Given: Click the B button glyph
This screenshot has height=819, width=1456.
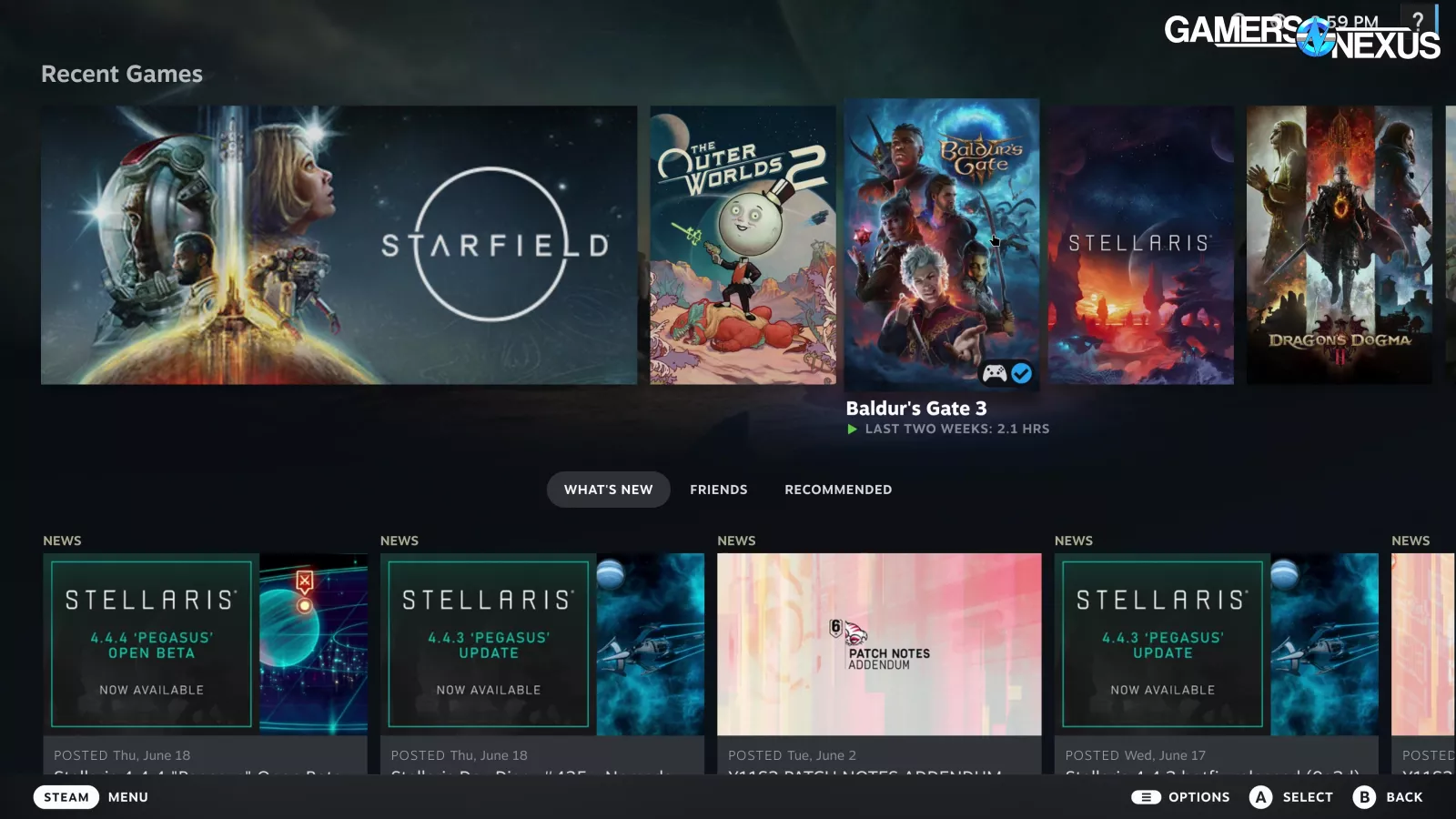Looking at the screenshot, I should [1364, 797].
